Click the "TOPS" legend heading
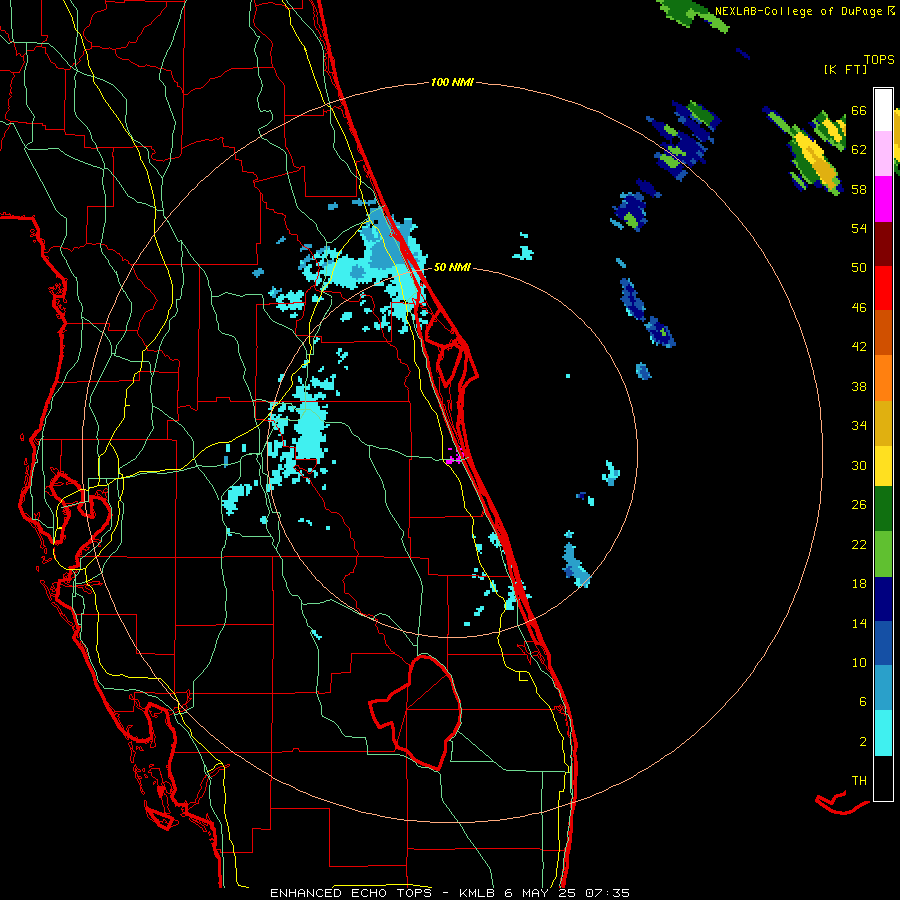 coord(879,59)
